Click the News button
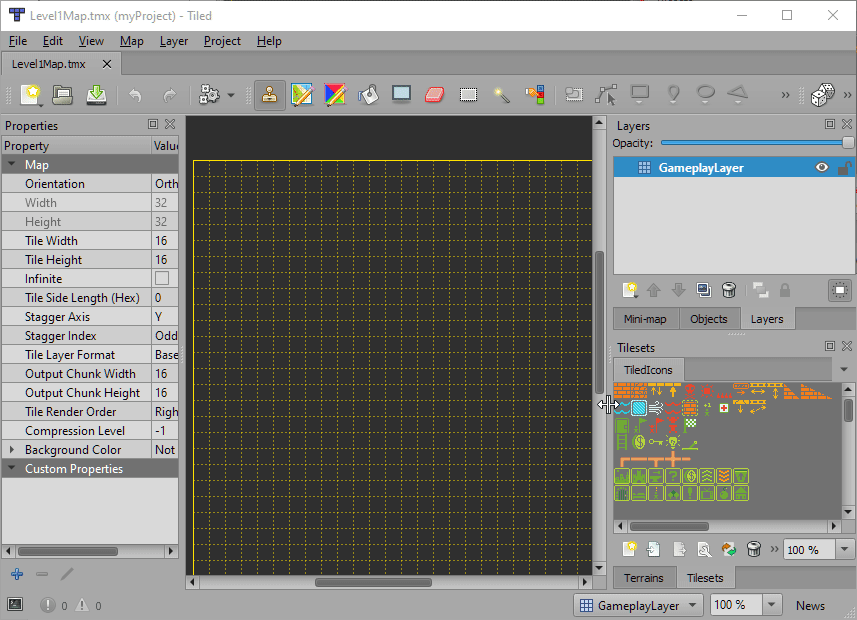The image size is (857, 620). [x=810, y=605]
